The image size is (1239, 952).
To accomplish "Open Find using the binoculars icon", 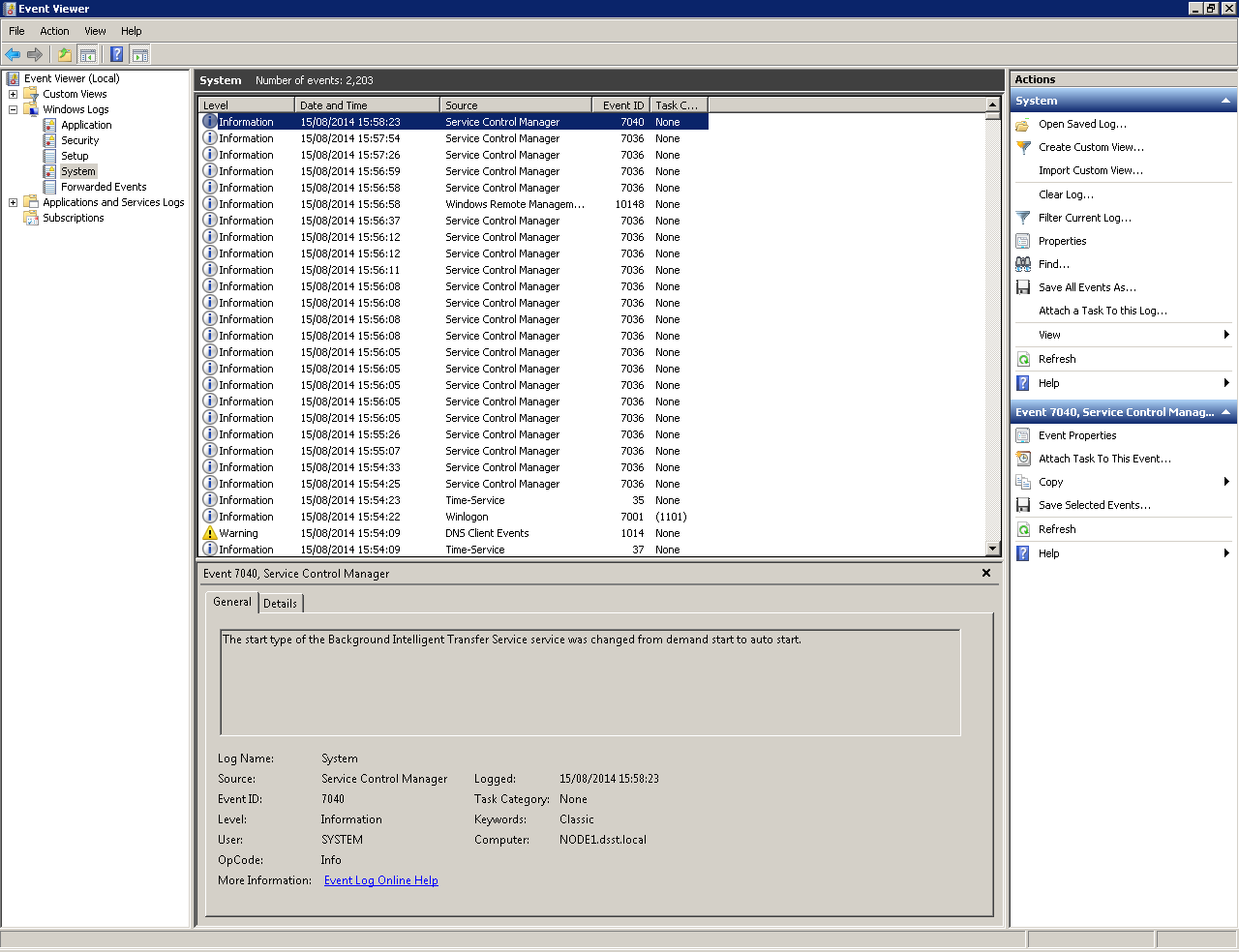I will [x=1023, y=263].
